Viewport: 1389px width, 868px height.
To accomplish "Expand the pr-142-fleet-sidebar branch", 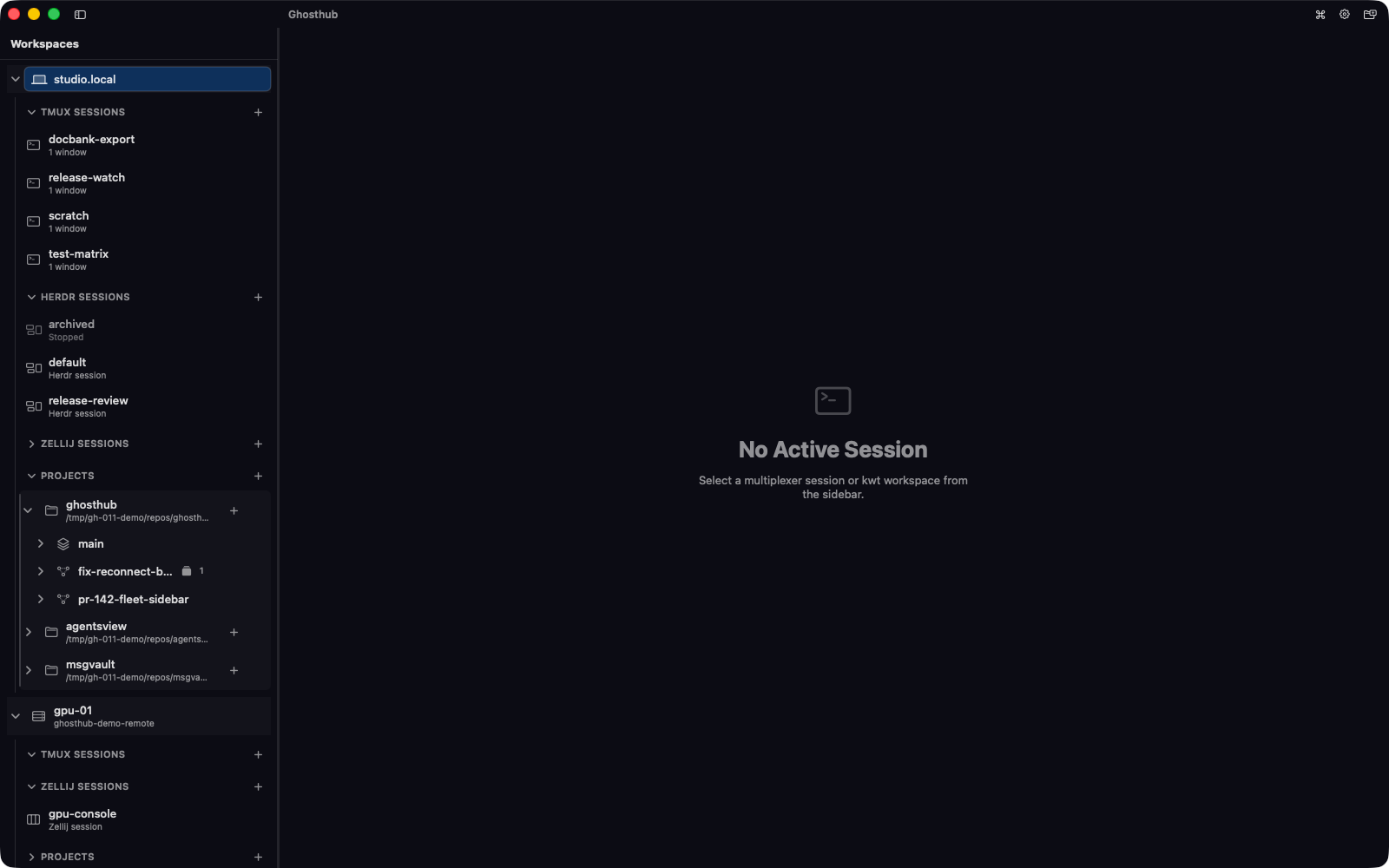I will tap(40, 599).
